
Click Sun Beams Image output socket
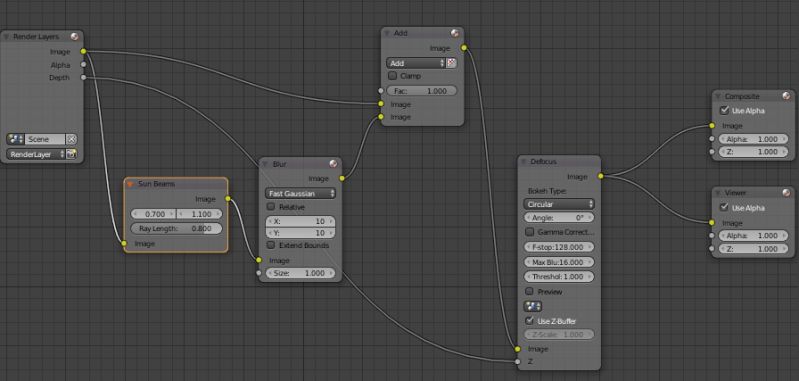click(227, 199)
